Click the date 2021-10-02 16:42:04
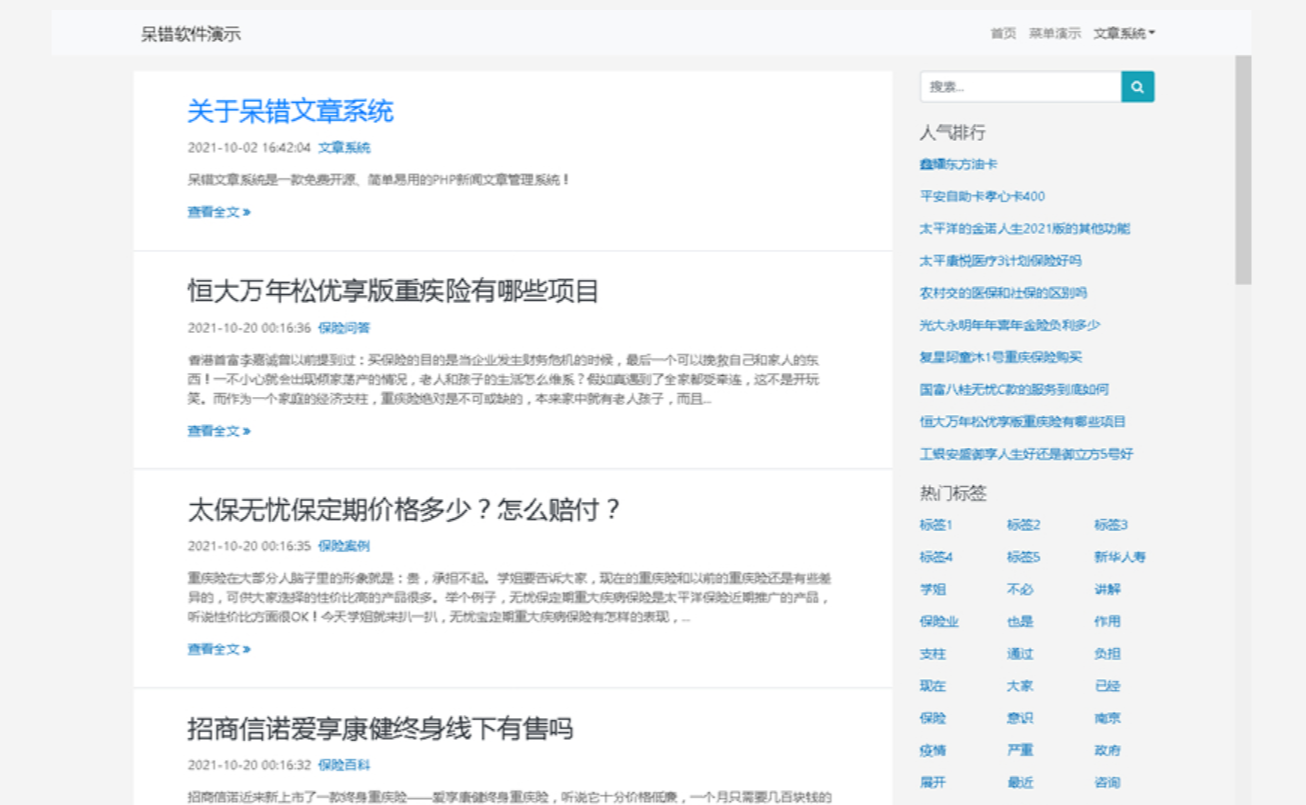 pyautogui.click(x=249, y=148)
